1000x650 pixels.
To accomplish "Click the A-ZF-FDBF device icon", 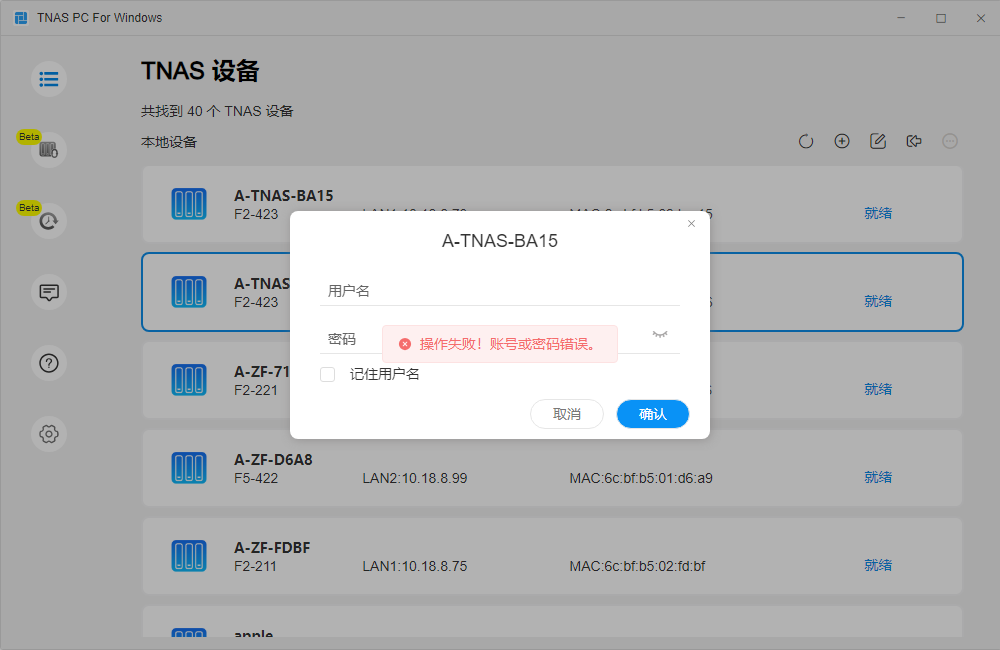I will [x=189, y=556].
